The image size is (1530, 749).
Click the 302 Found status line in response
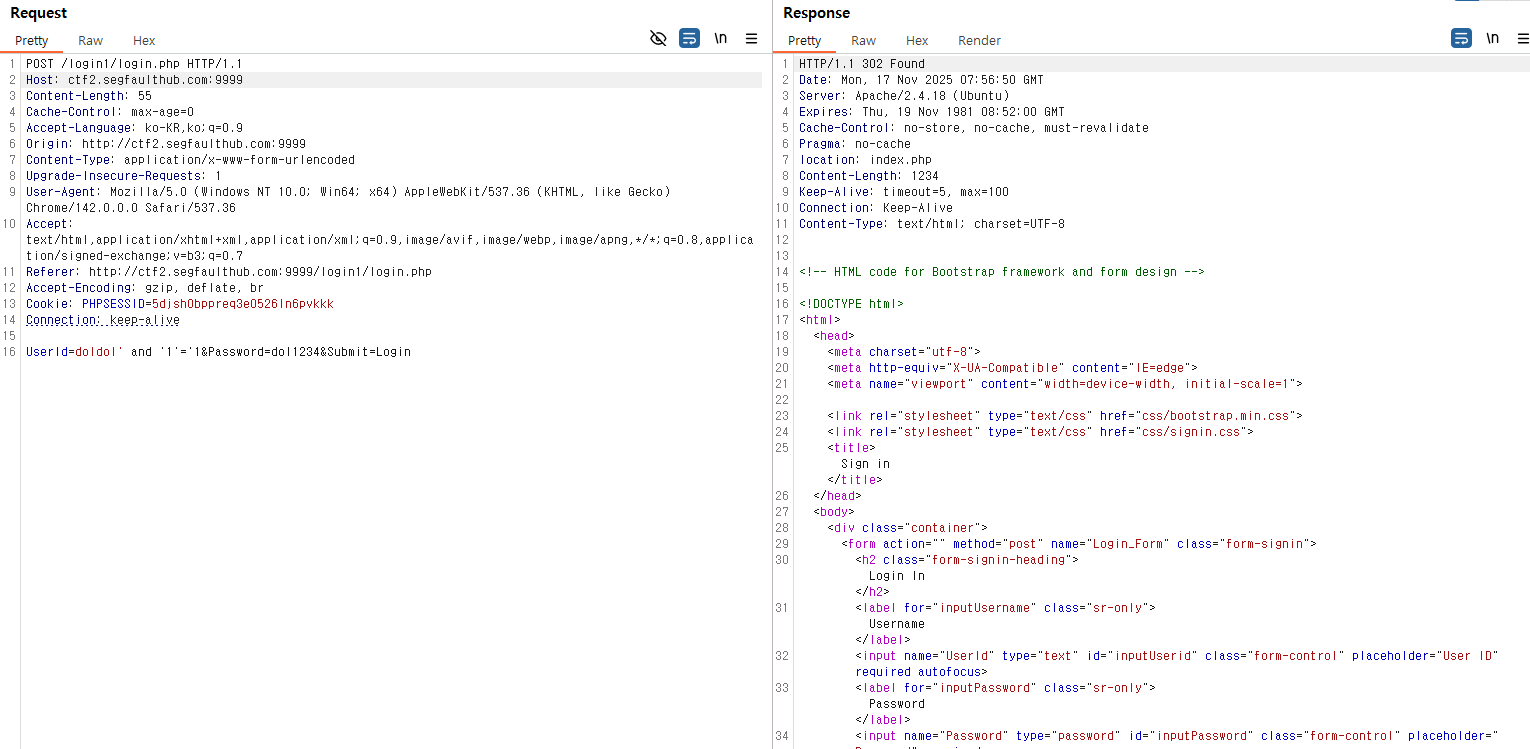coord(861,64)
